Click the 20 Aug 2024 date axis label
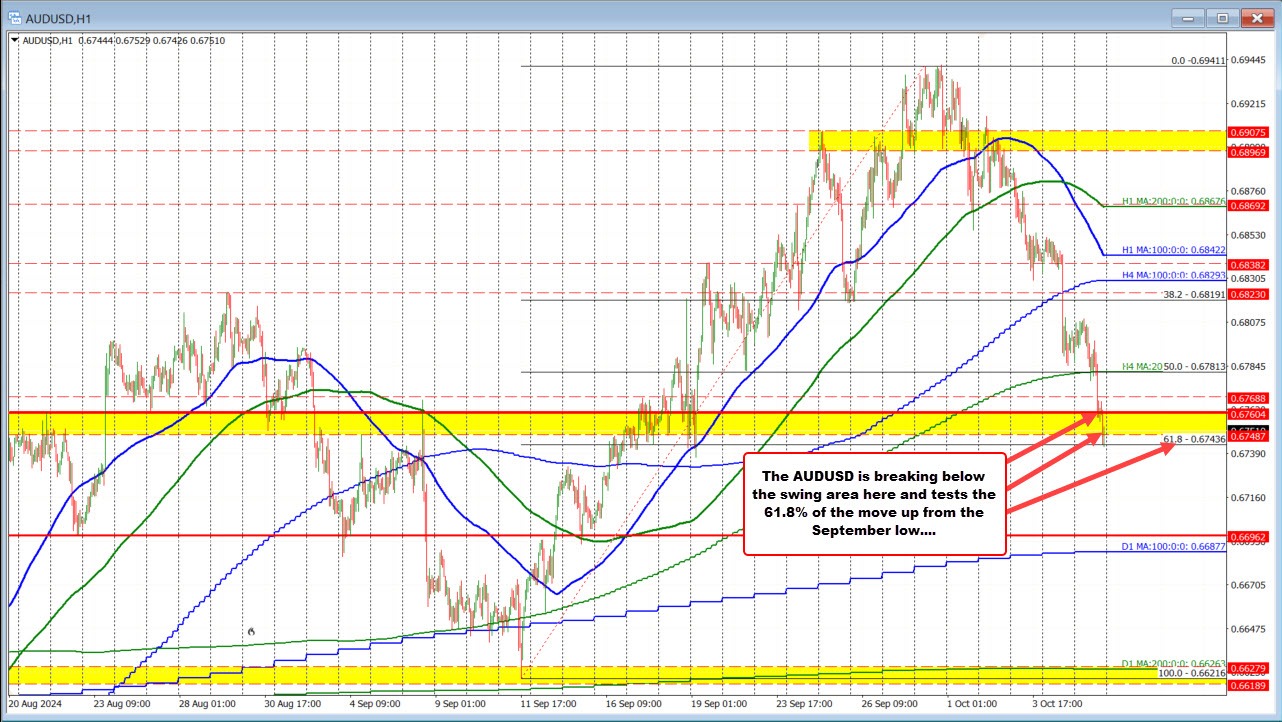Viewport: 1282px width, 722px height. click(x=37, y=704)
